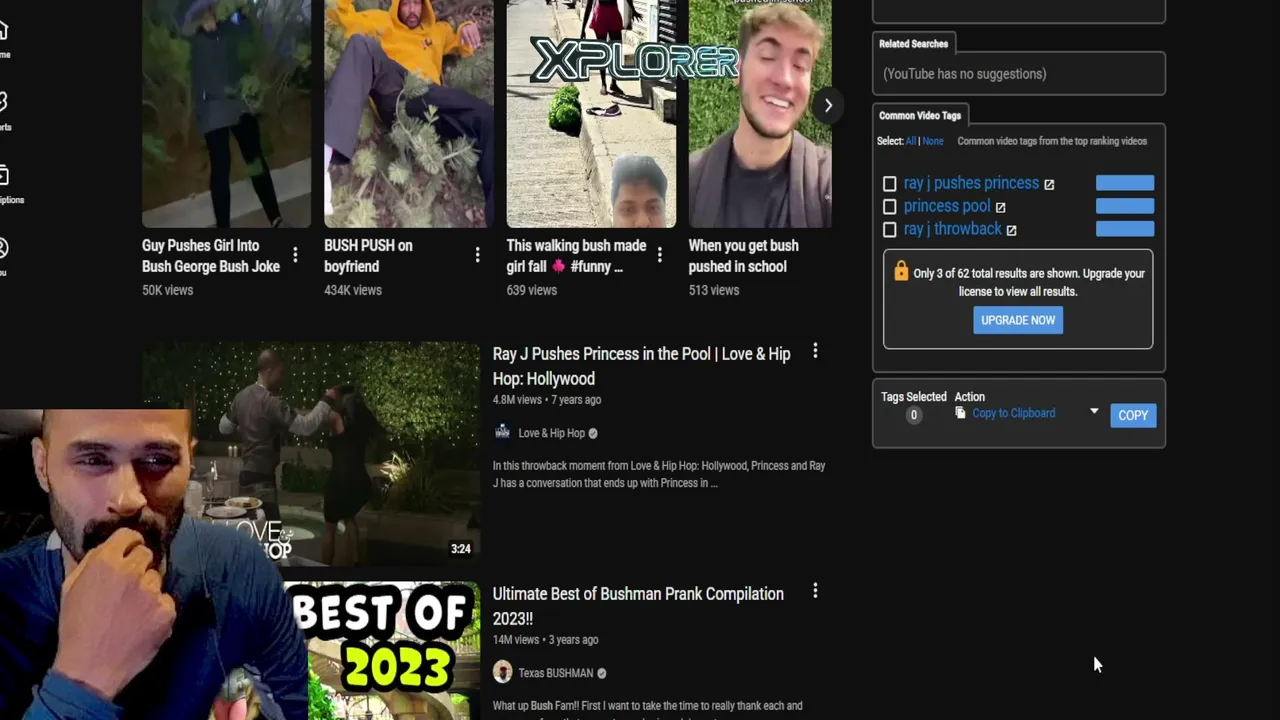Viewport: 1280px width, 720px height.
Task: Click "Guy Pushes Girl Into Bush George Bush Joke" title
Action: [211, 256]
